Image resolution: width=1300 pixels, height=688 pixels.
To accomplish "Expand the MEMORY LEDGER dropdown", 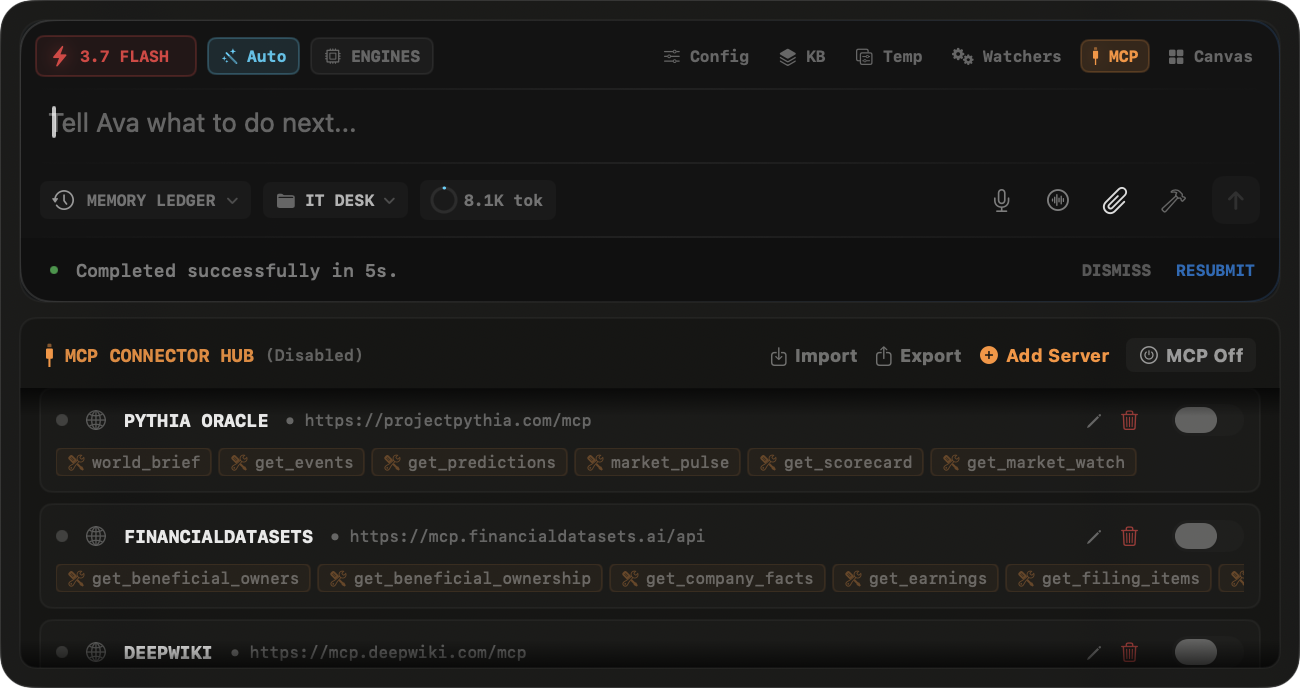I will pyautogui.click(x=146, y=200).
